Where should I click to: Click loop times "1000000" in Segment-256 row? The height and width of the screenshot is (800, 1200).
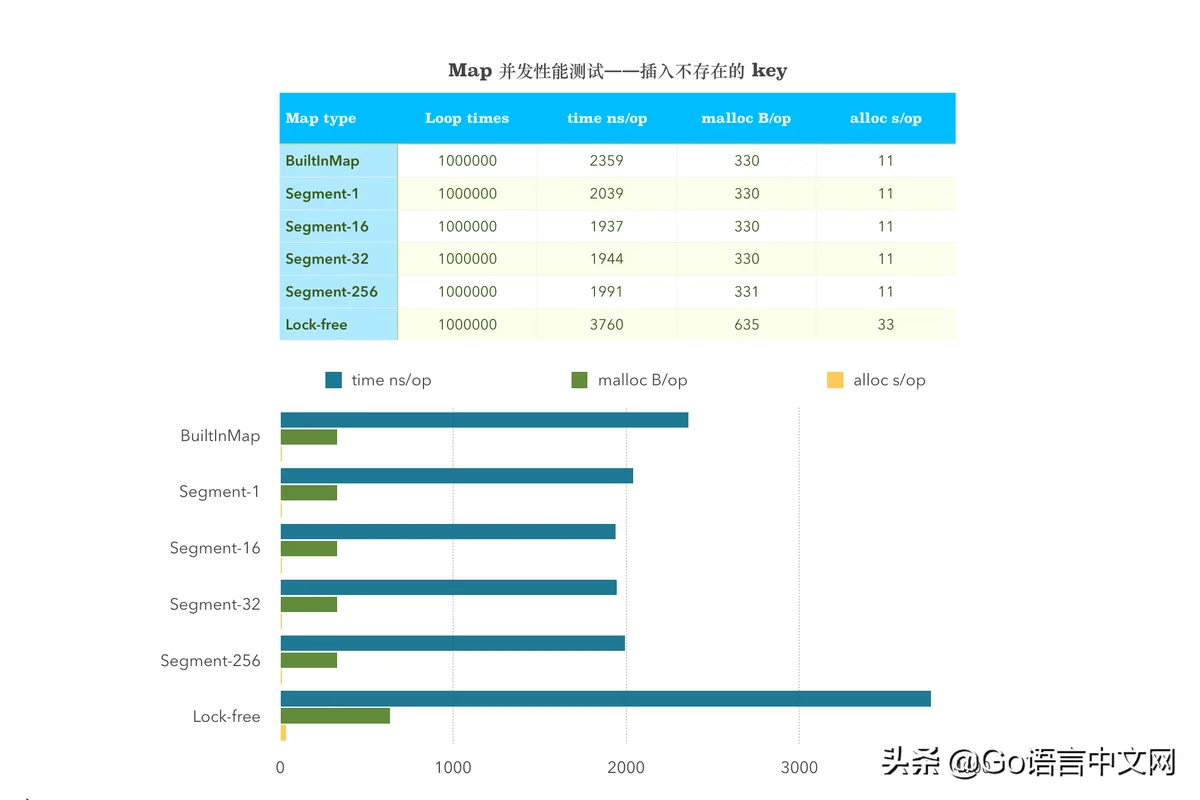pos(467,292)
